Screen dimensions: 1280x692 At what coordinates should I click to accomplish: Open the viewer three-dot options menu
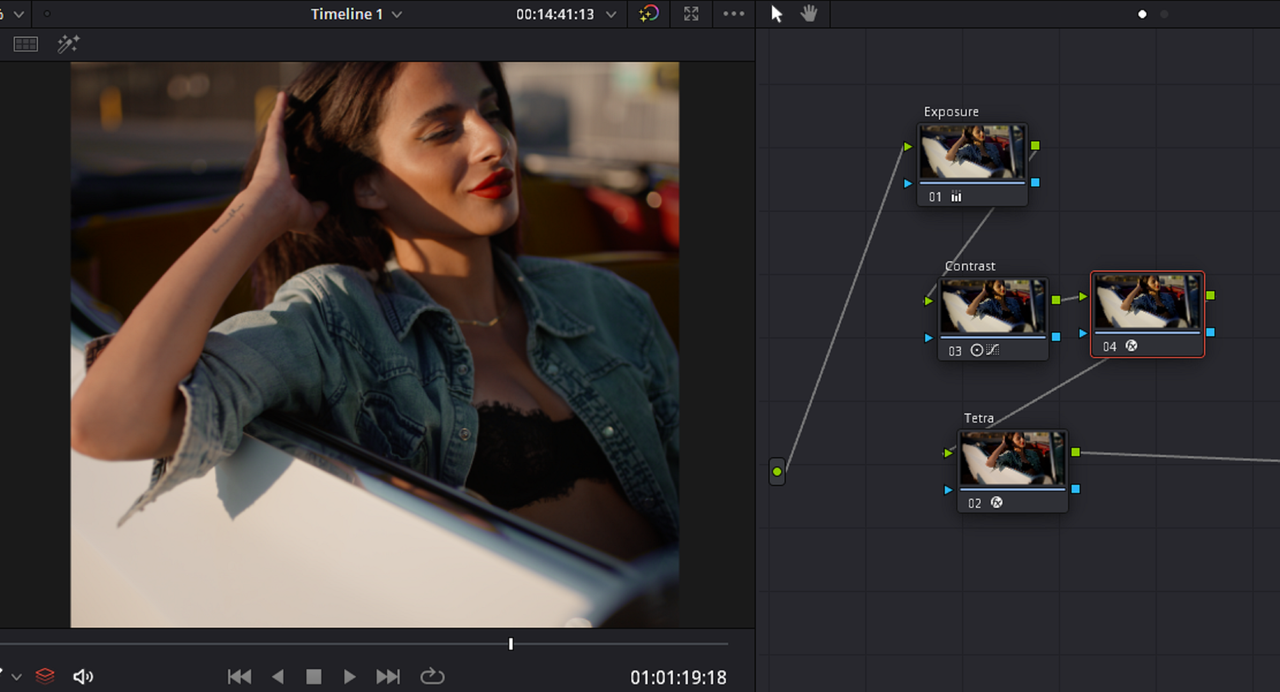[x=734, y=14]
